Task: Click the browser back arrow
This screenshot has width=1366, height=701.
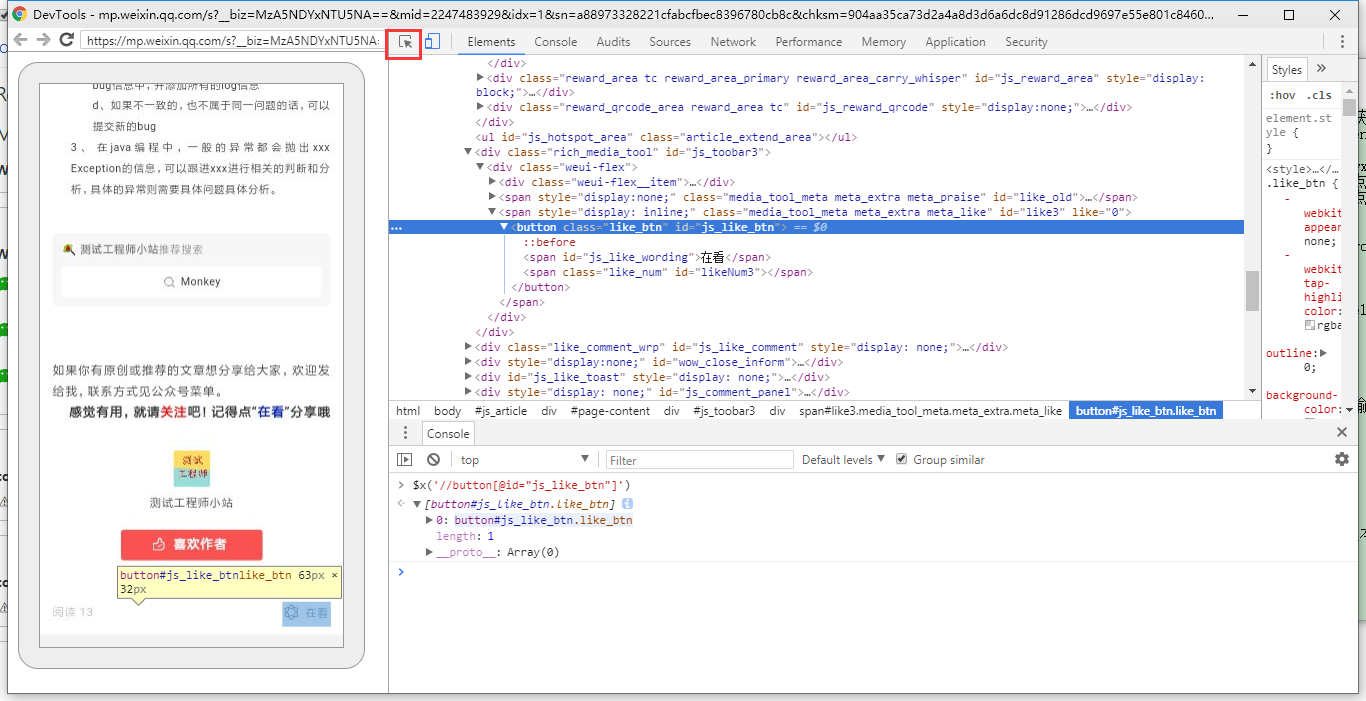Action: 19,40
